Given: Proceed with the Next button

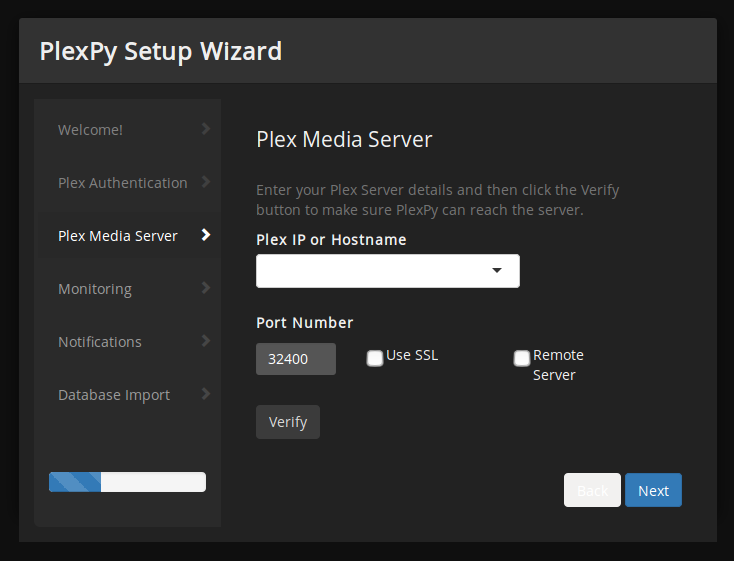Looking at the screenshot, I should point(653,490).
